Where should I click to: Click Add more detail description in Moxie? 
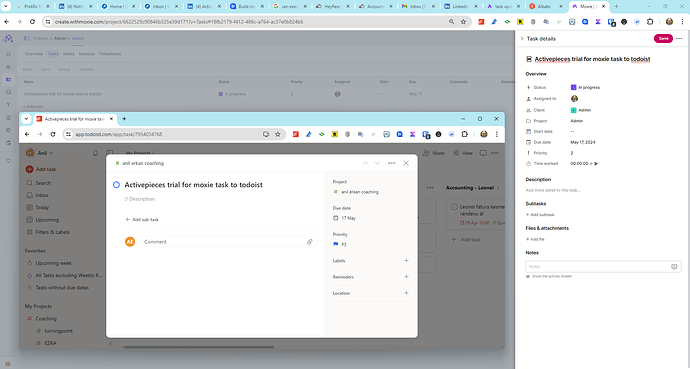click(553, 190)
